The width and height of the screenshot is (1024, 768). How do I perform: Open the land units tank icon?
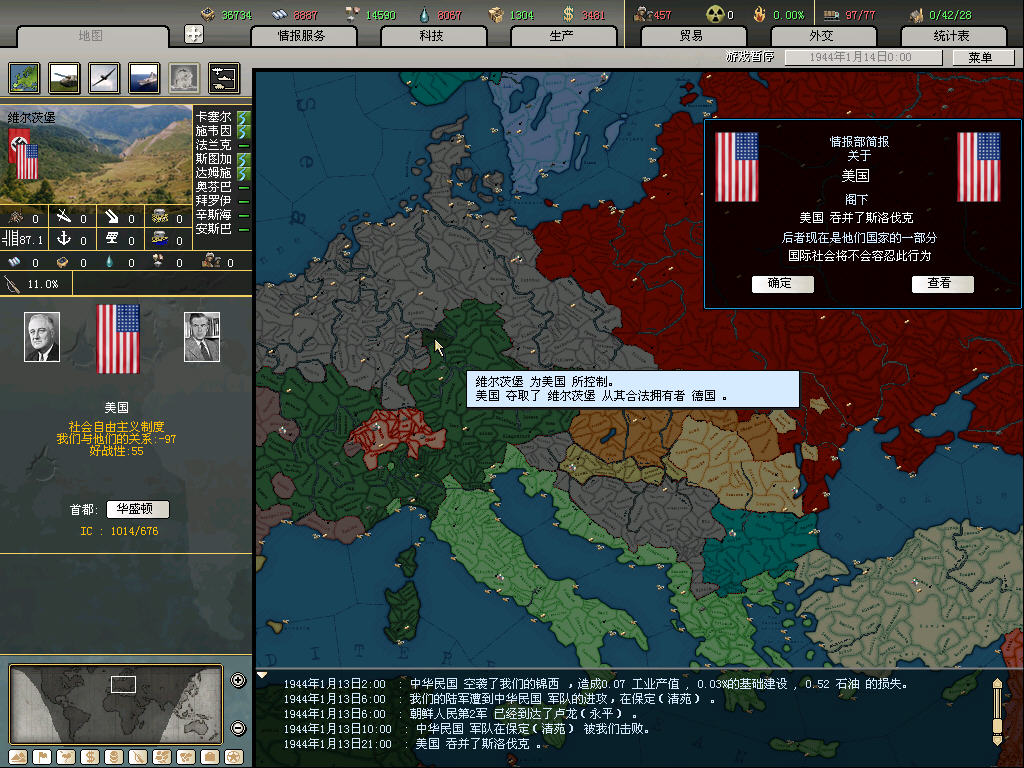pos(64,78)
